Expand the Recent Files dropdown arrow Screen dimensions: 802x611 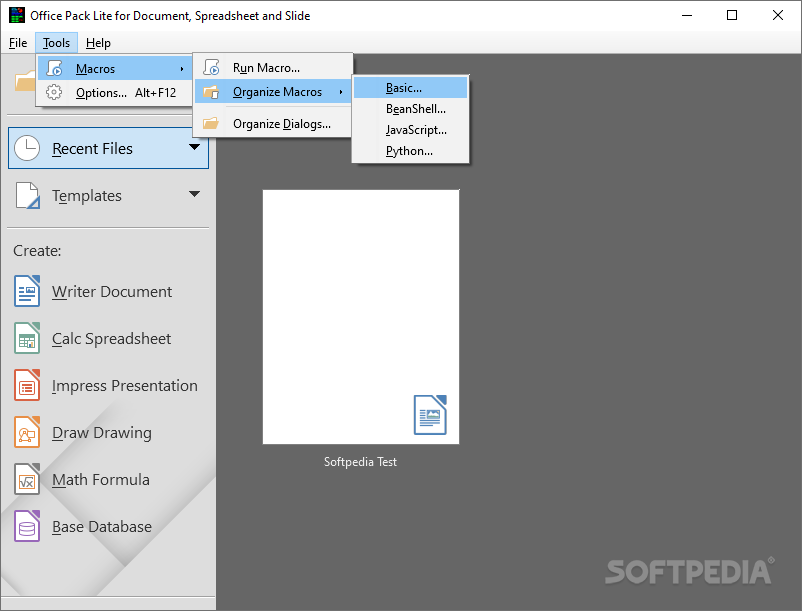(x=194, y=147)
